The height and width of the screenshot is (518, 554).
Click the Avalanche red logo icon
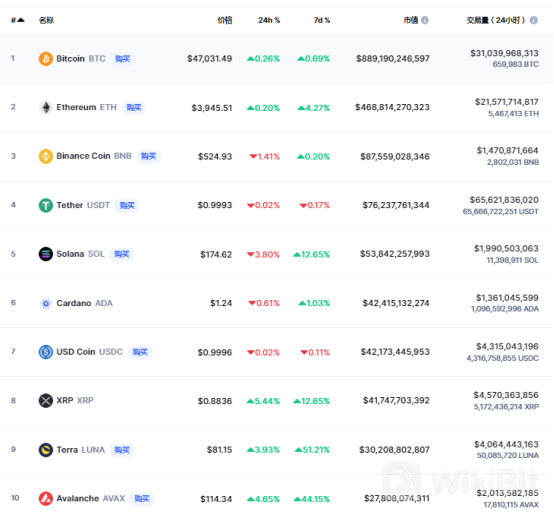click(46, 499)
